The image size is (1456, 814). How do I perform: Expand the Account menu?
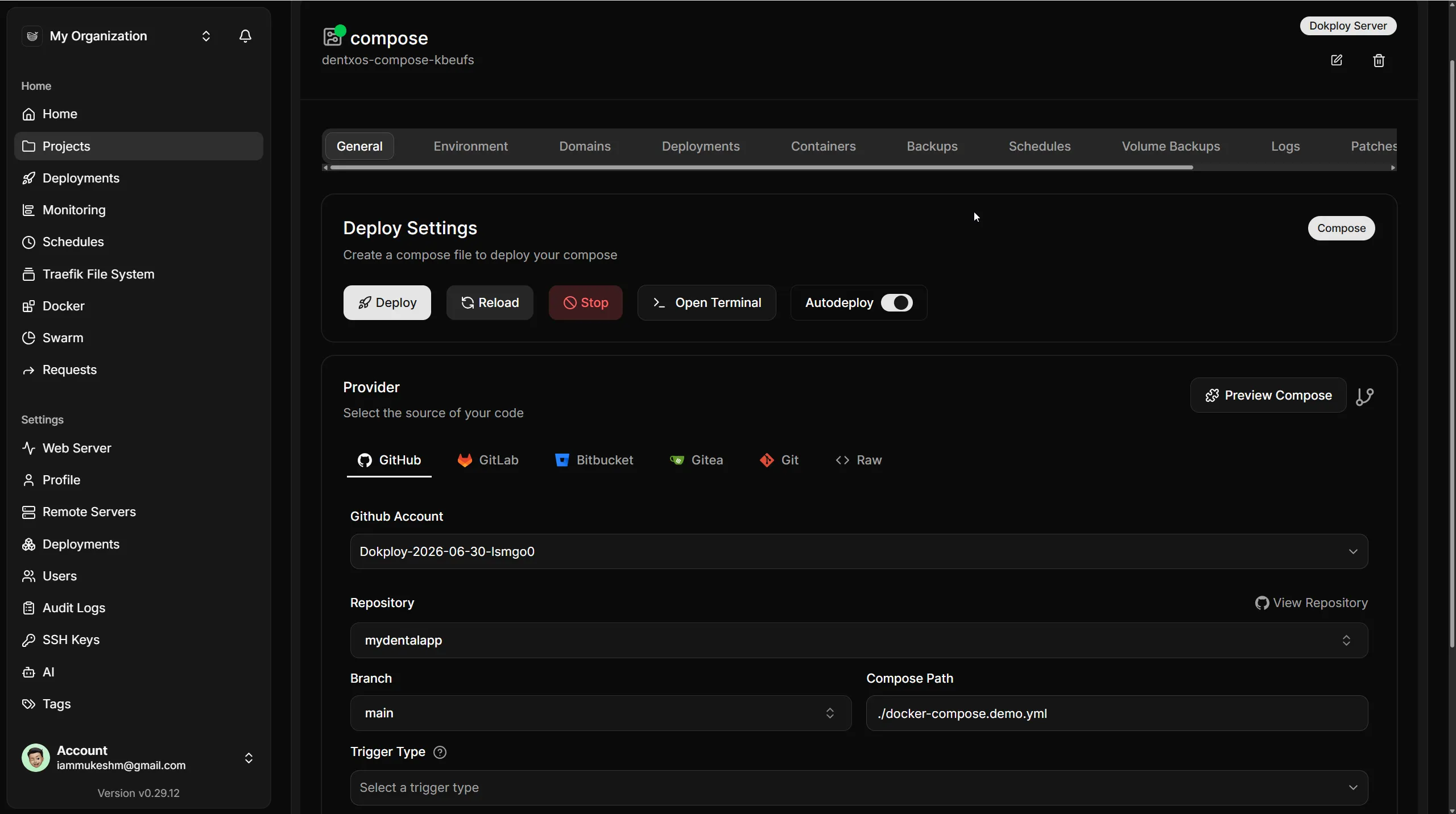139,758
